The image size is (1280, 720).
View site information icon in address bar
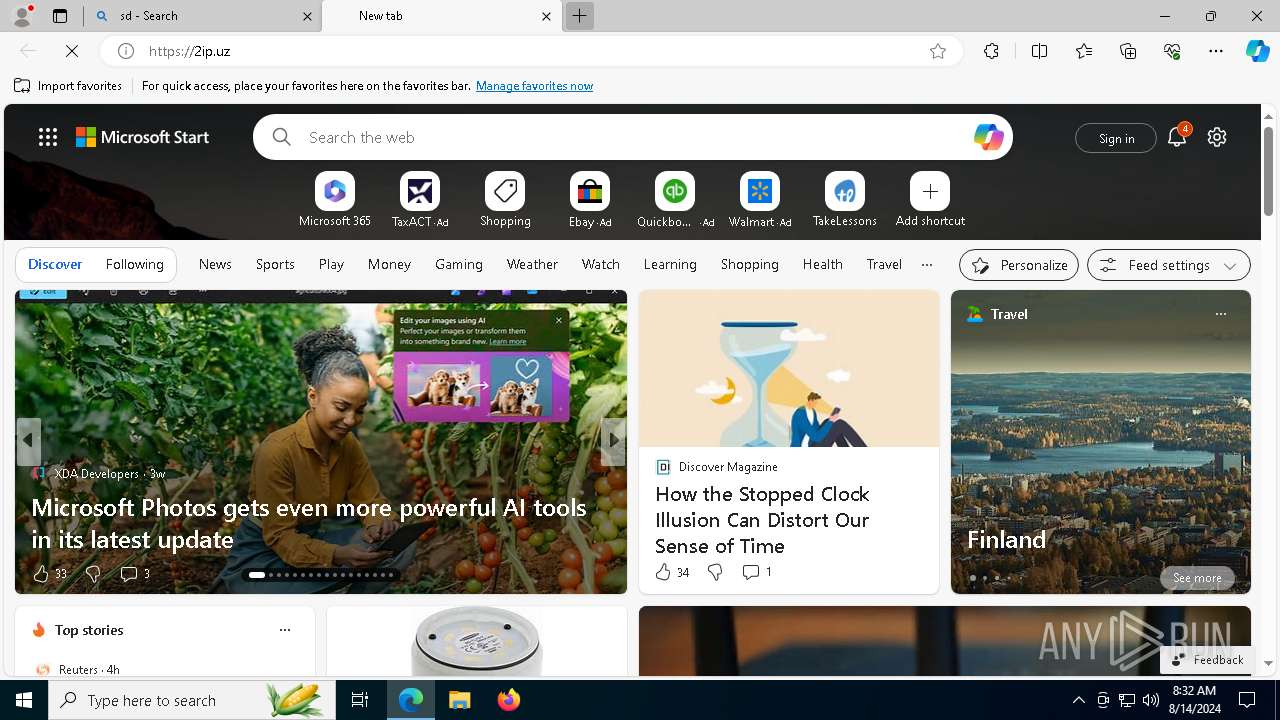pyautogui.click(x=126, y=51)
